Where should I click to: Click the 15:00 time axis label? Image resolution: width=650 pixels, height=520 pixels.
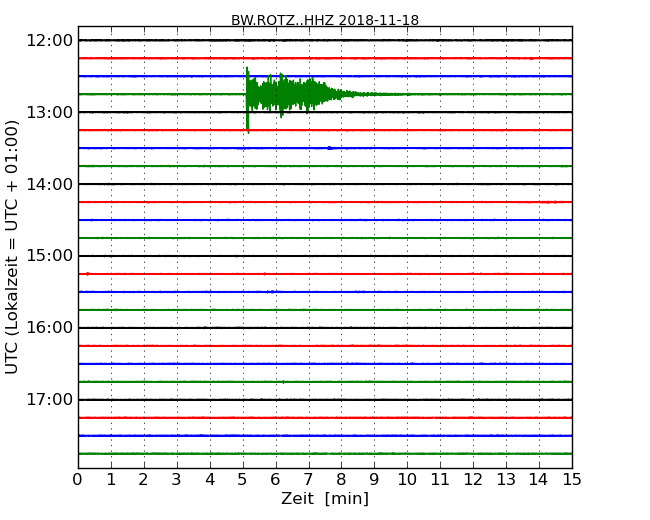(x=49, y=256)
